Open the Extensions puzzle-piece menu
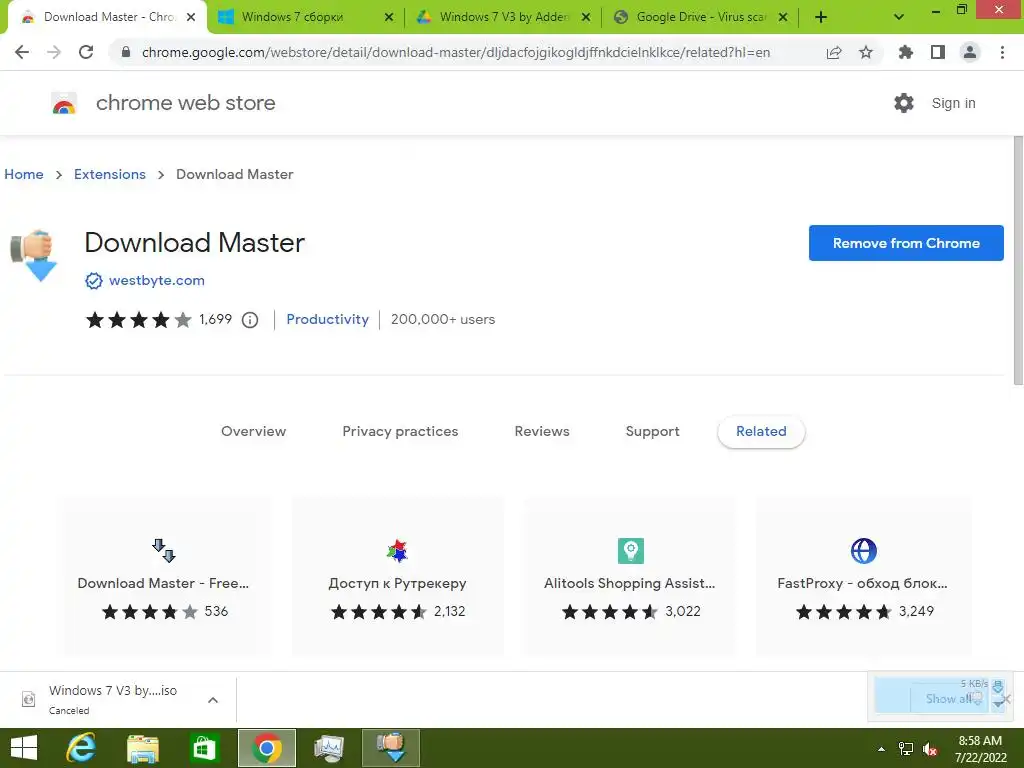Screen dimensions: 1024x768 coord(905,52)
